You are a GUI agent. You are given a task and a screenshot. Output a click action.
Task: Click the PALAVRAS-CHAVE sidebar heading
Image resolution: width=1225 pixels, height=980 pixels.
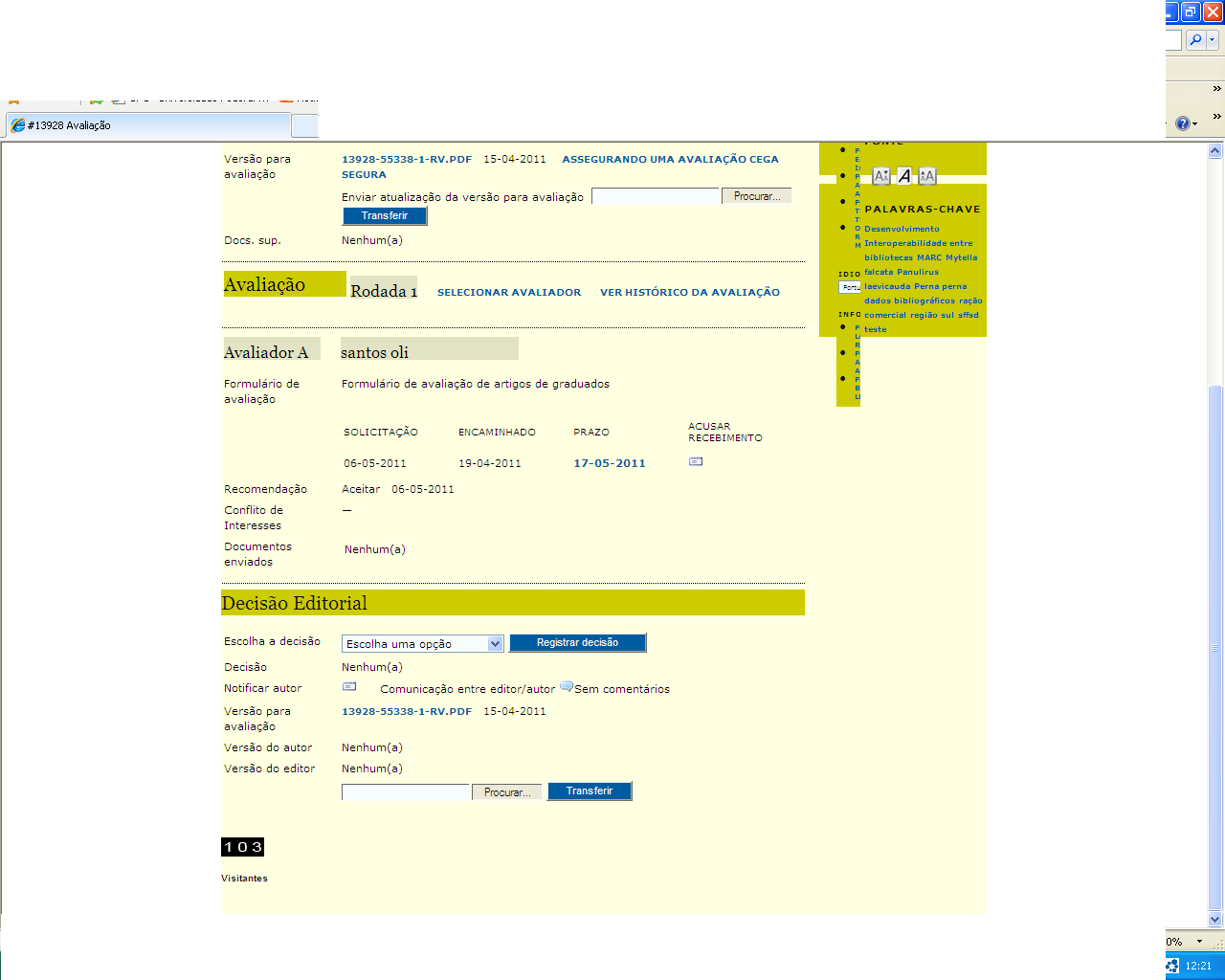[923, 209]
